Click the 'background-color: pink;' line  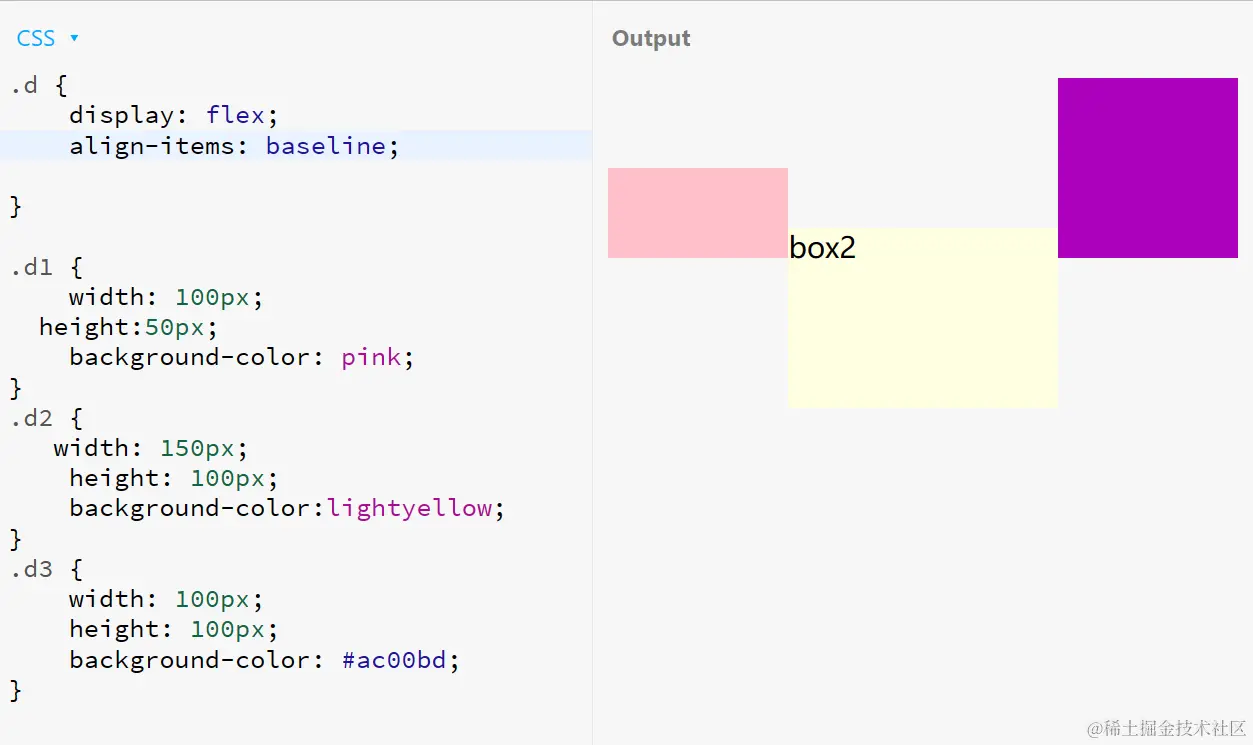(242, 357)
